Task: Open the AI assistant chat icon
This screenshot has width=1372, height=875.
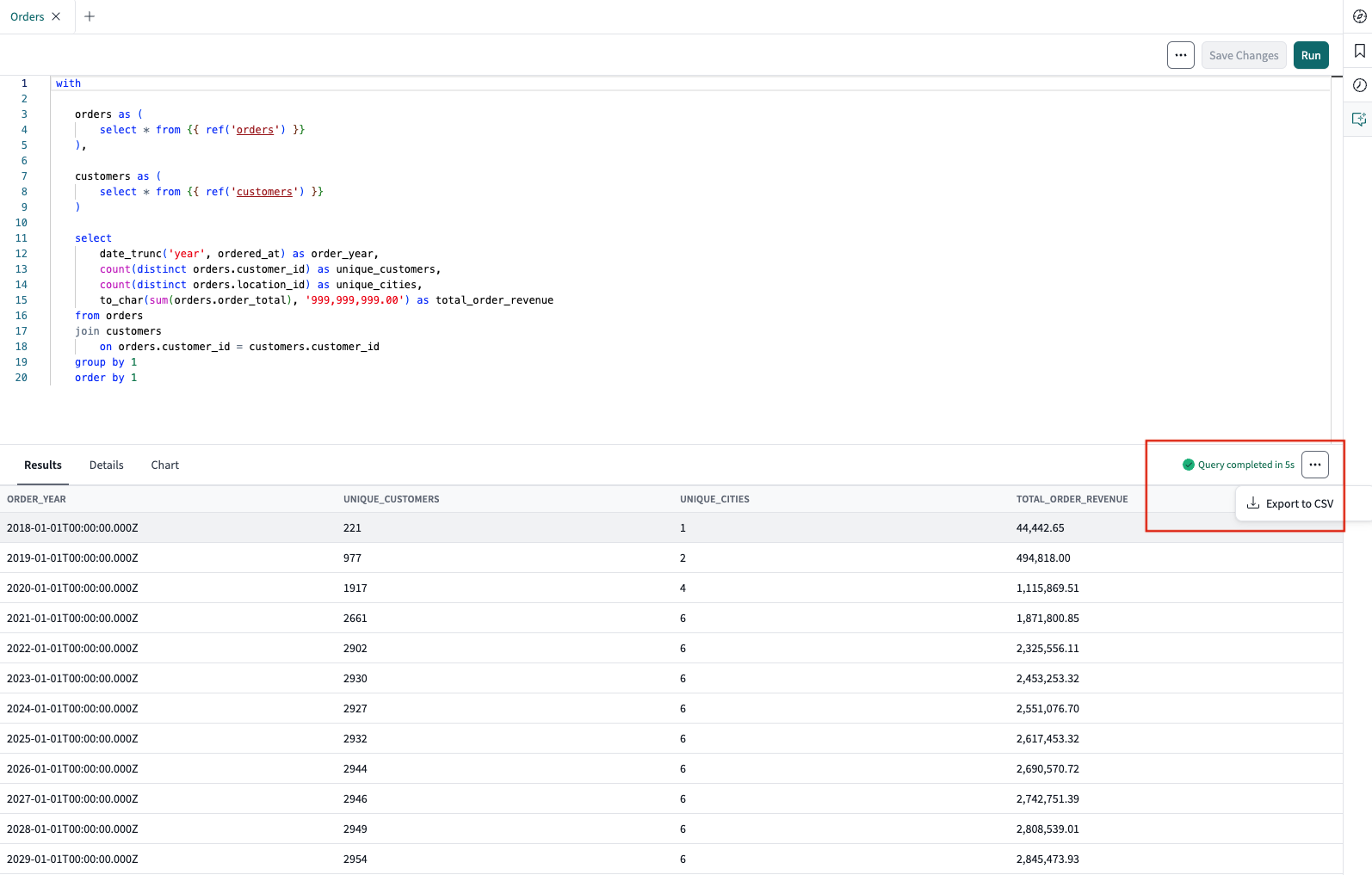Action: pos(1359,120)
